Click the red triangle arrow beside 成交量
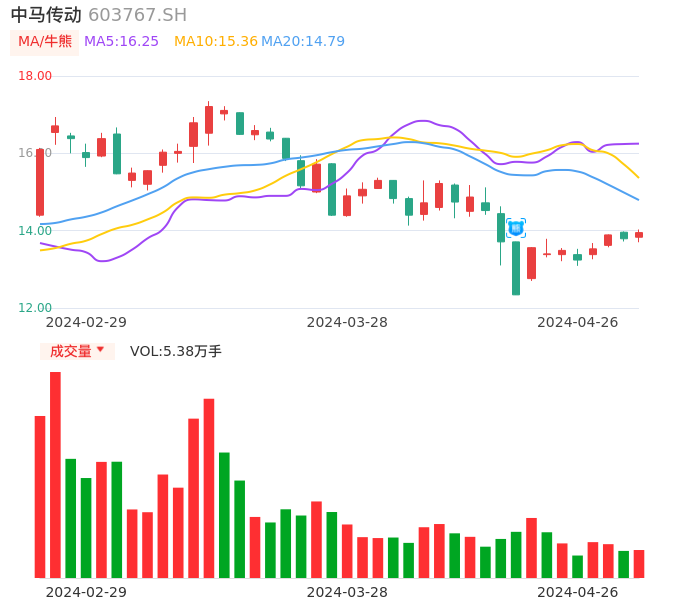This screenshot has width=686, height=606. coord(100,350)
